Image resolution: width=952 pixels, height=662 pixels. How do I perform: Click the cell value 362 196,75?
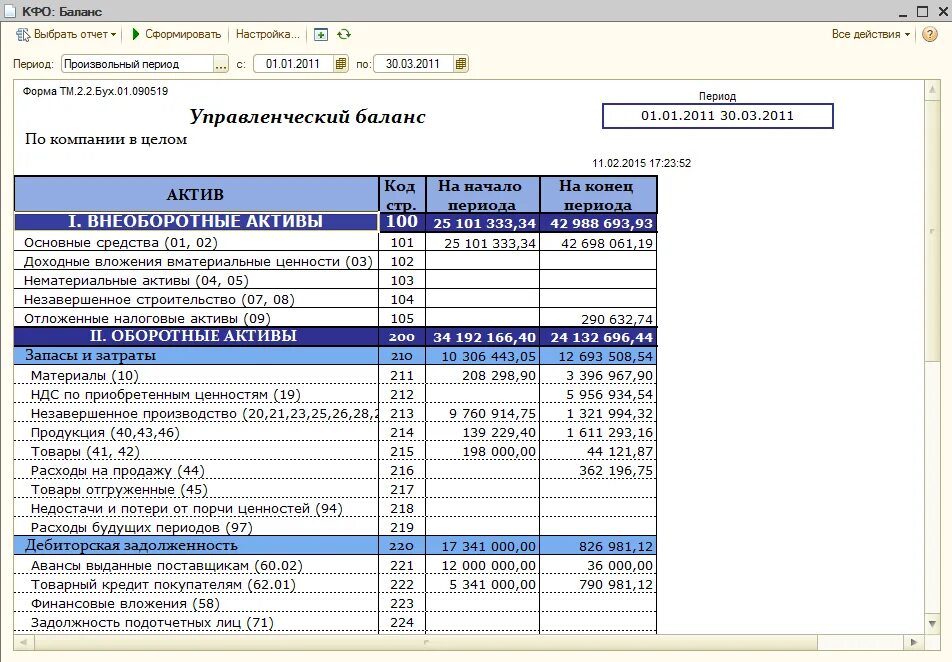(x=598, y=471)
